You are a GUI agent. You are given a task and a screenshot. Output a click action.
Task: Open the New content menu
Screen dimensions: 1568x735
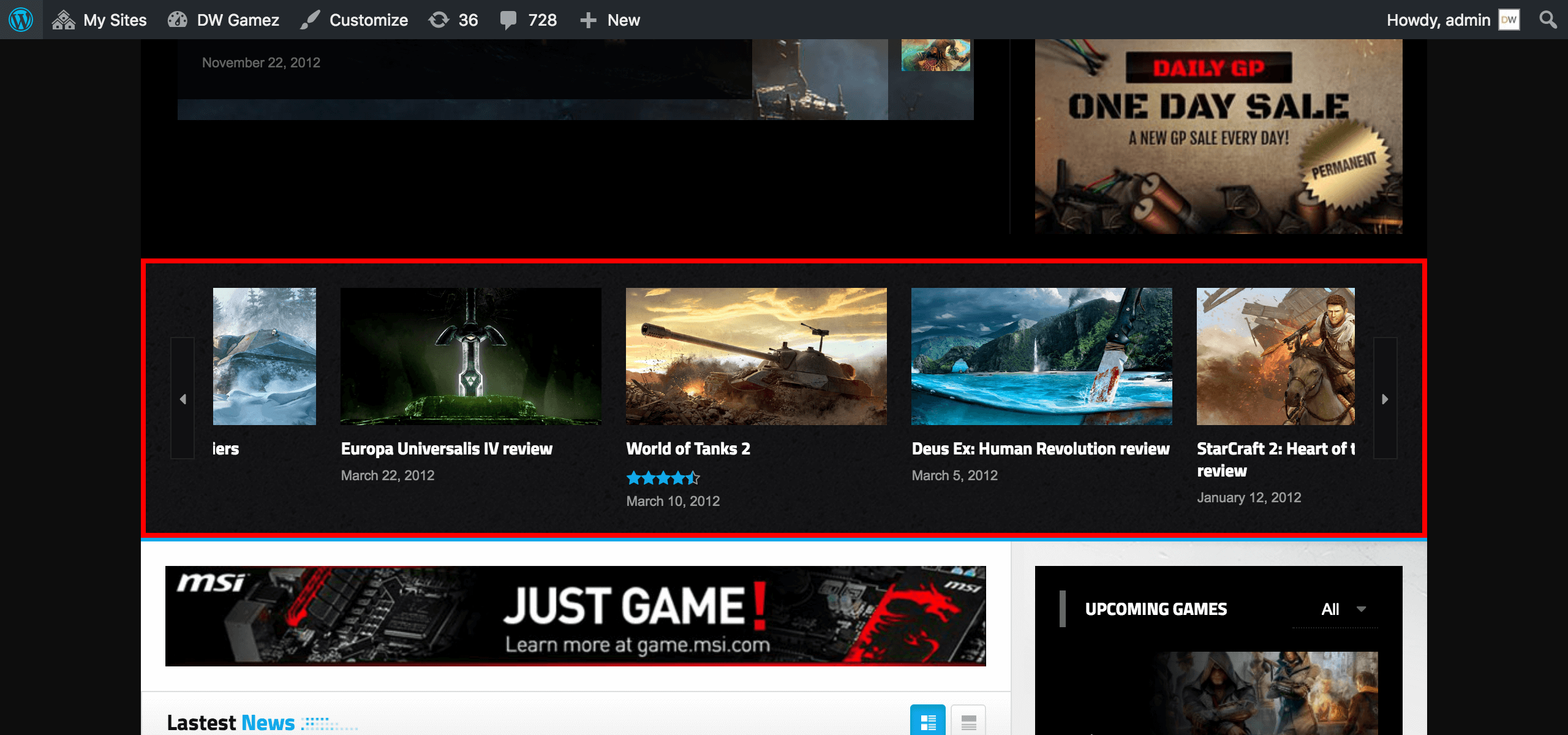click(x=610, y=20)
